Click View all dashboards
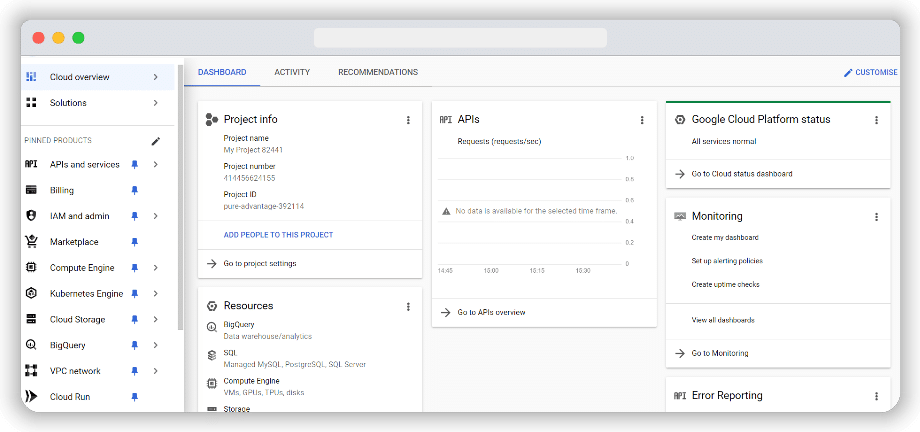This screenshot has height=432, width=920. [723, 320]
